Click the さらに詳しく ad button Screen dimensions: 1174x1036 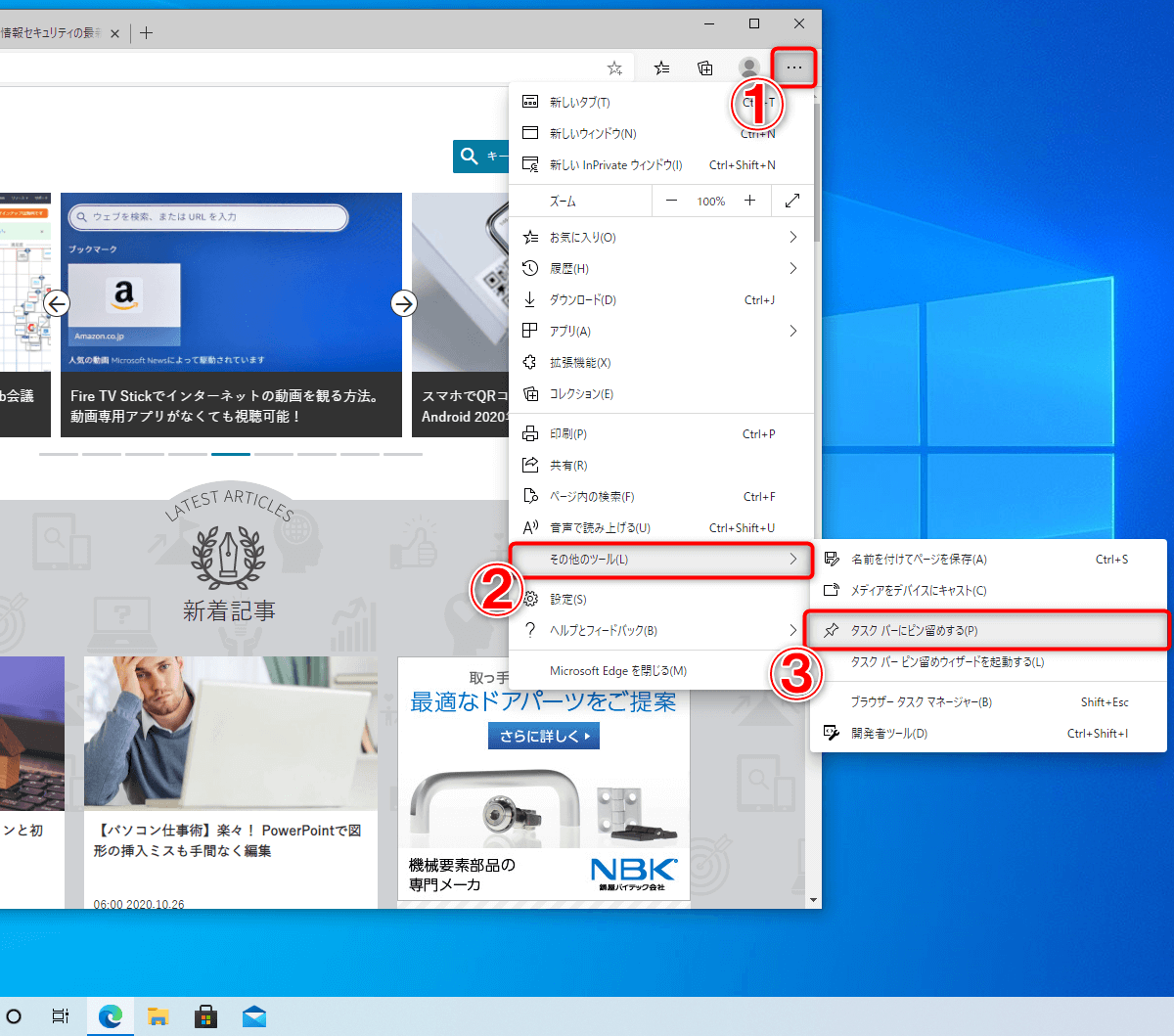543,736
